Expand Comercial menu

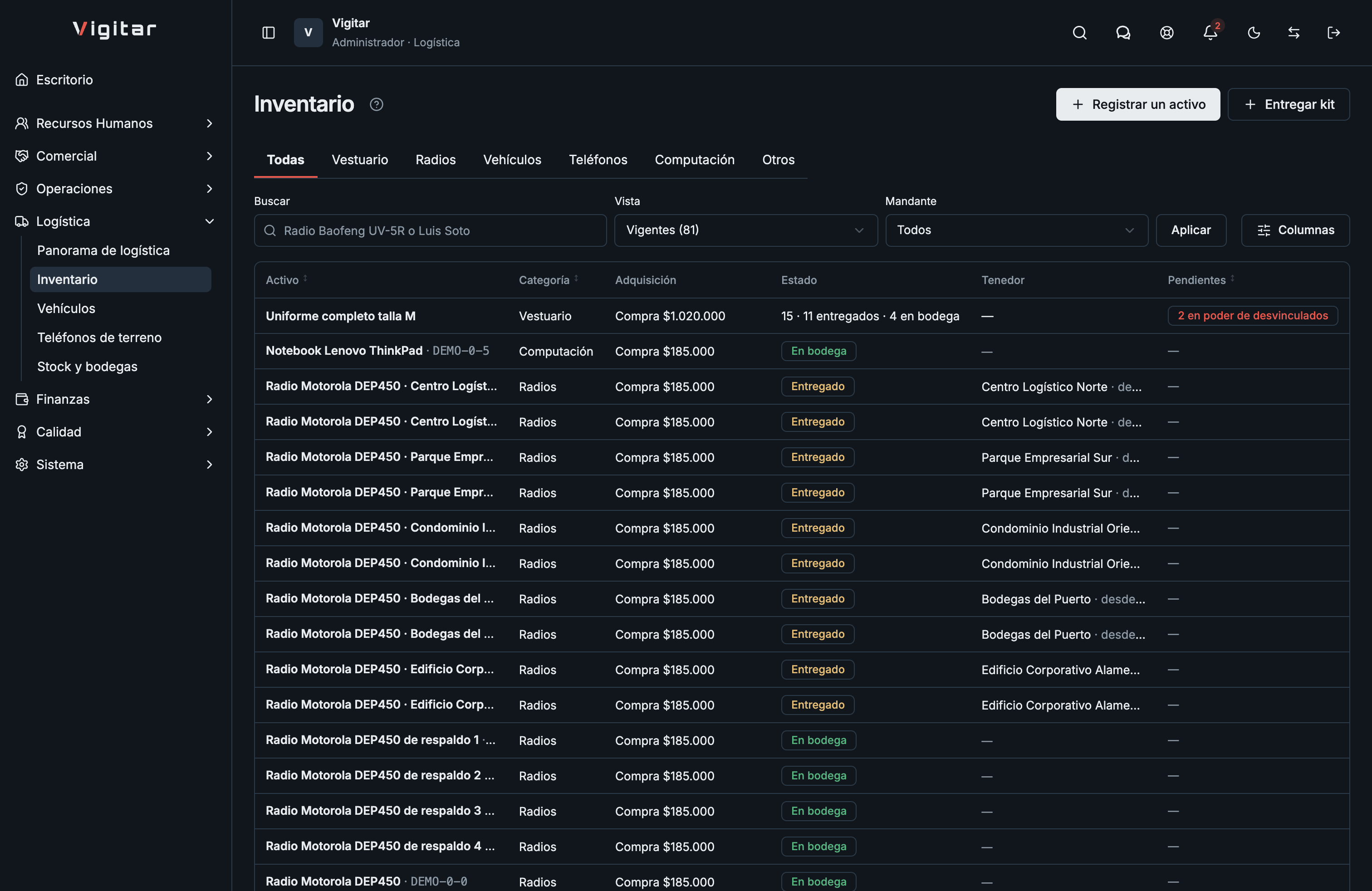(x=115, y=156)
